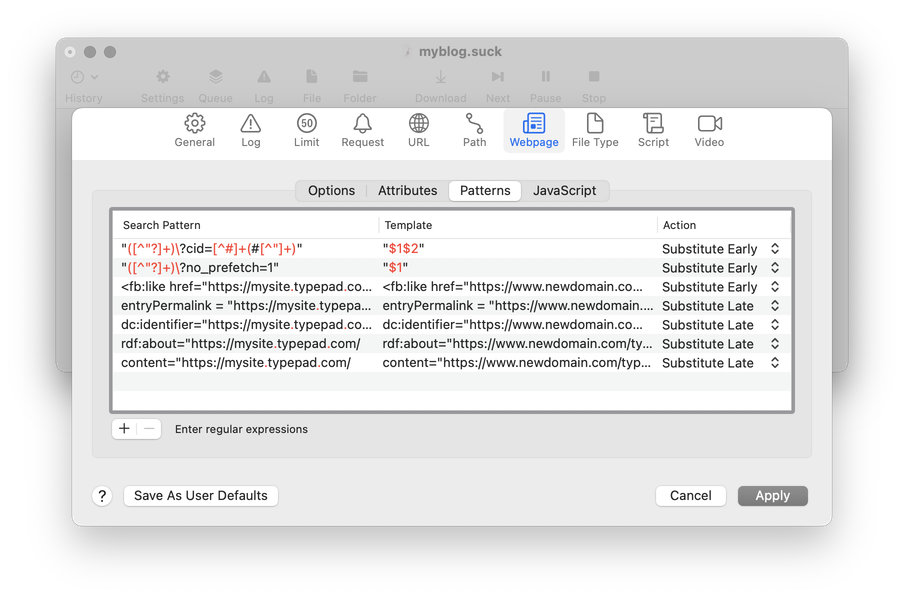Click the Apply button
Image resolution: width=904 pixels, height=600 pixels.
[772, 496]
